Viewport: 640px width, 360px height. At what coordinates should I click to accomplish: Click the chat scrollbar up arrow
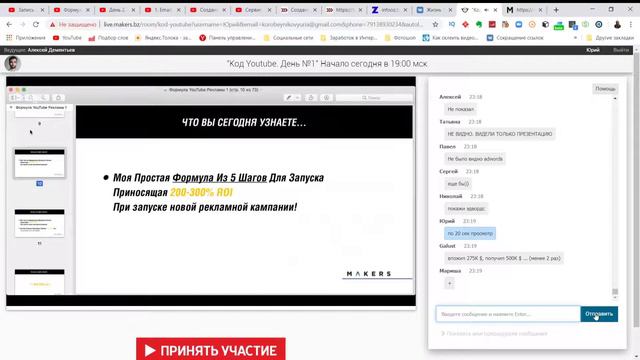point(615,98)
